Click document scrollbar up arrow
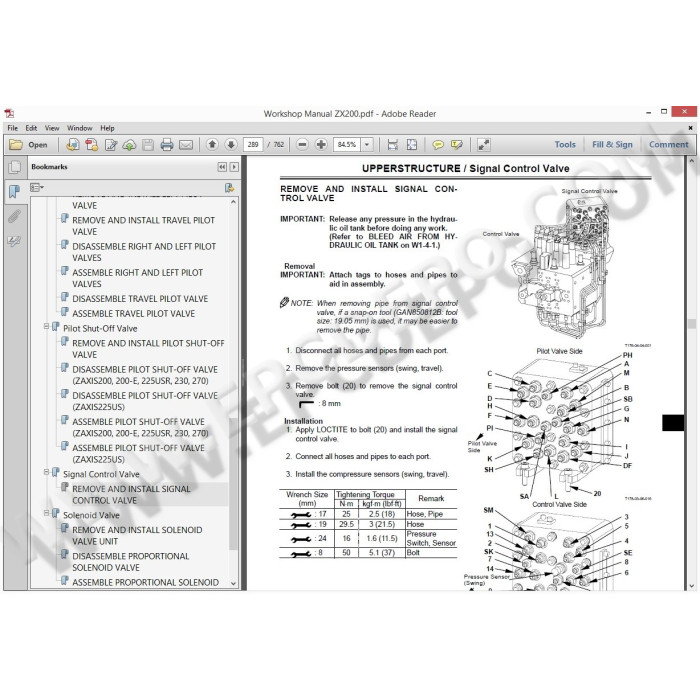Screen dimensions: 700x700 pos(692,161)
